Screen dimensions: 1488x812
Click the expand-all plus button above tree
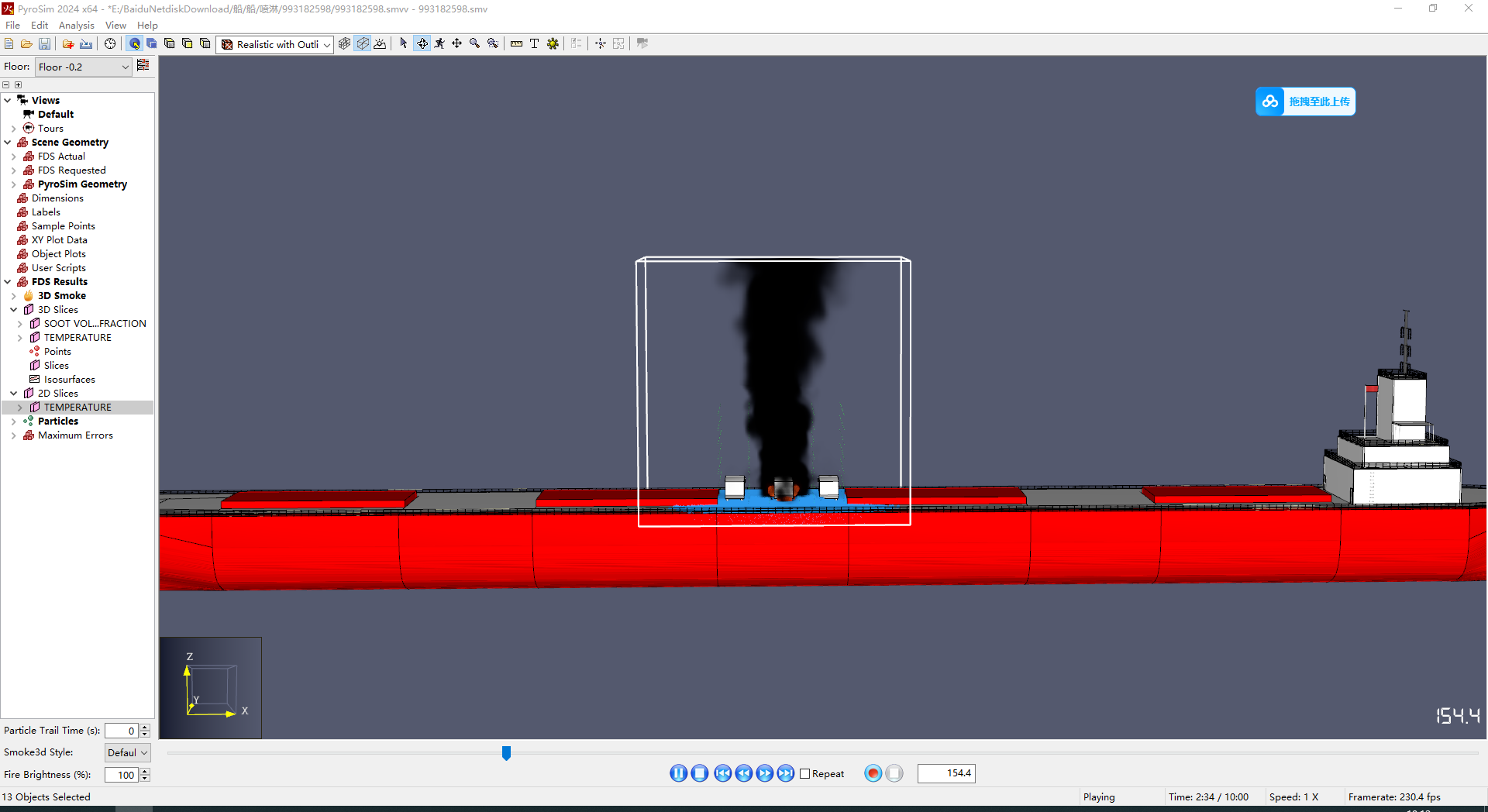click(18, 85)
